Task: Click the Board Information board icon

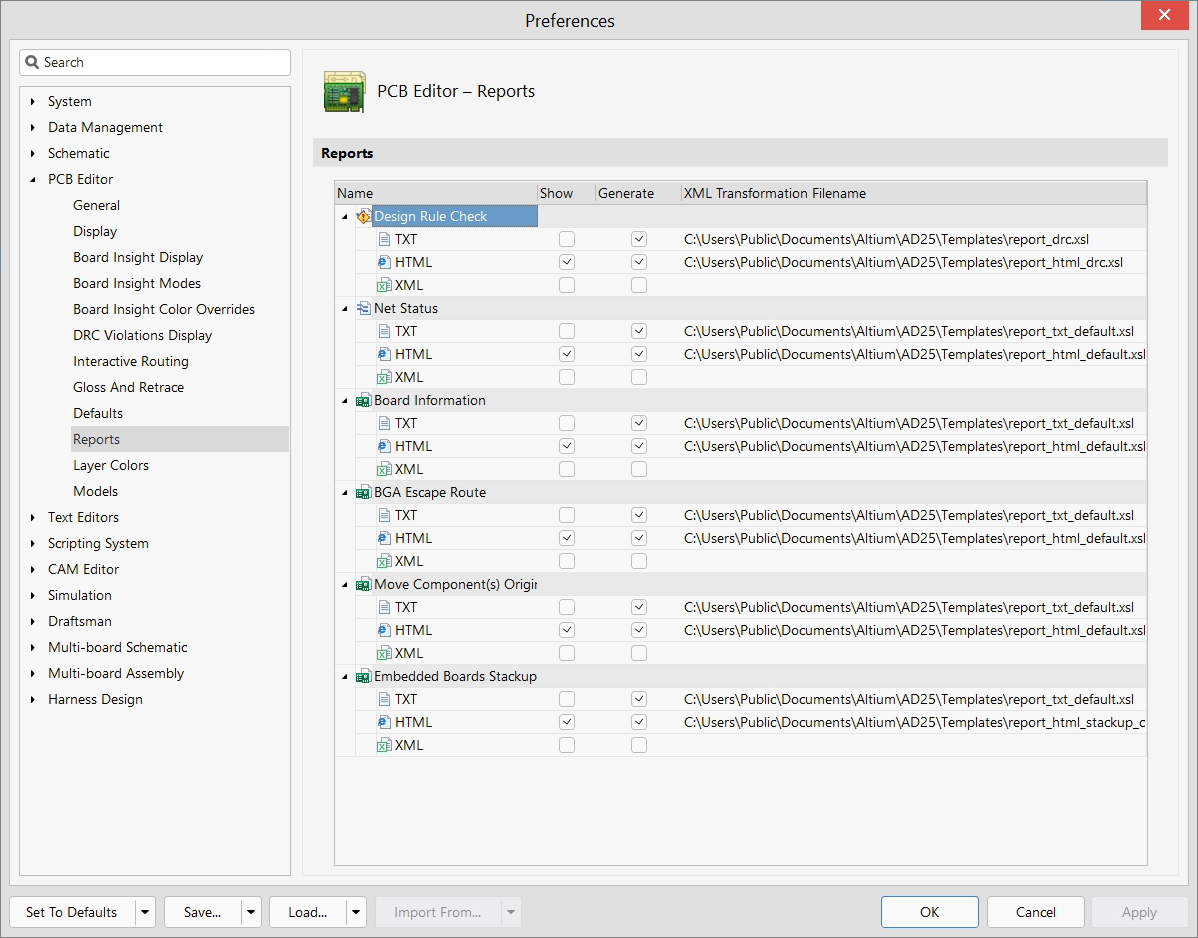Action: pyautogui.click(x=364, y=401)
